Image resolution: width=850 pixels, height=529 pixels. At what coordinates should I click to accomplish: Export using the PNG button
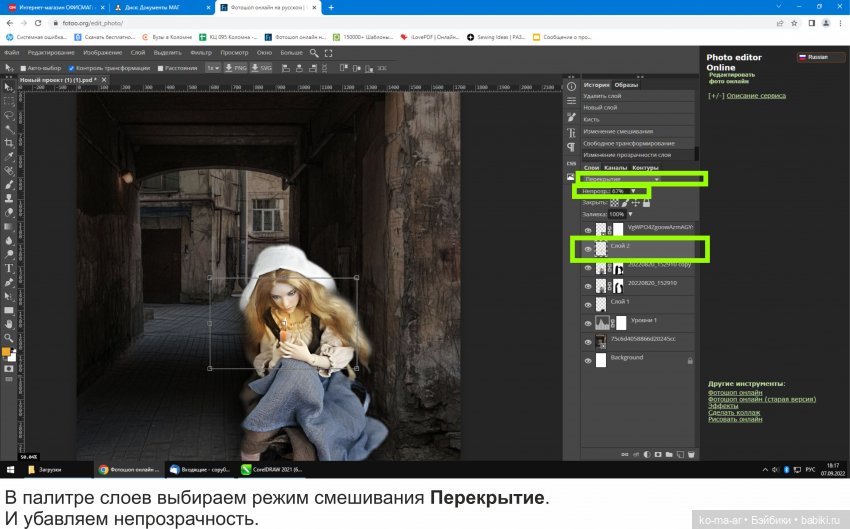(x=236, y=68)
